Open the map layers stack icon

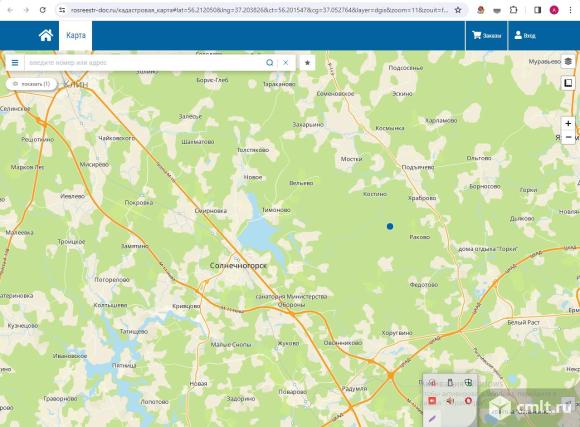568,61
